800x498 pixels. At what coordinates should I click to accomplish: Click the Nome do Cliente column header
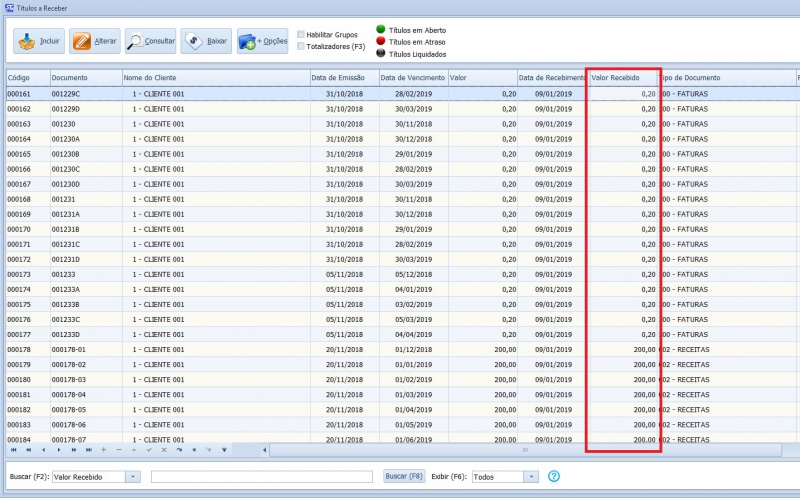click(x=214, y=78)
